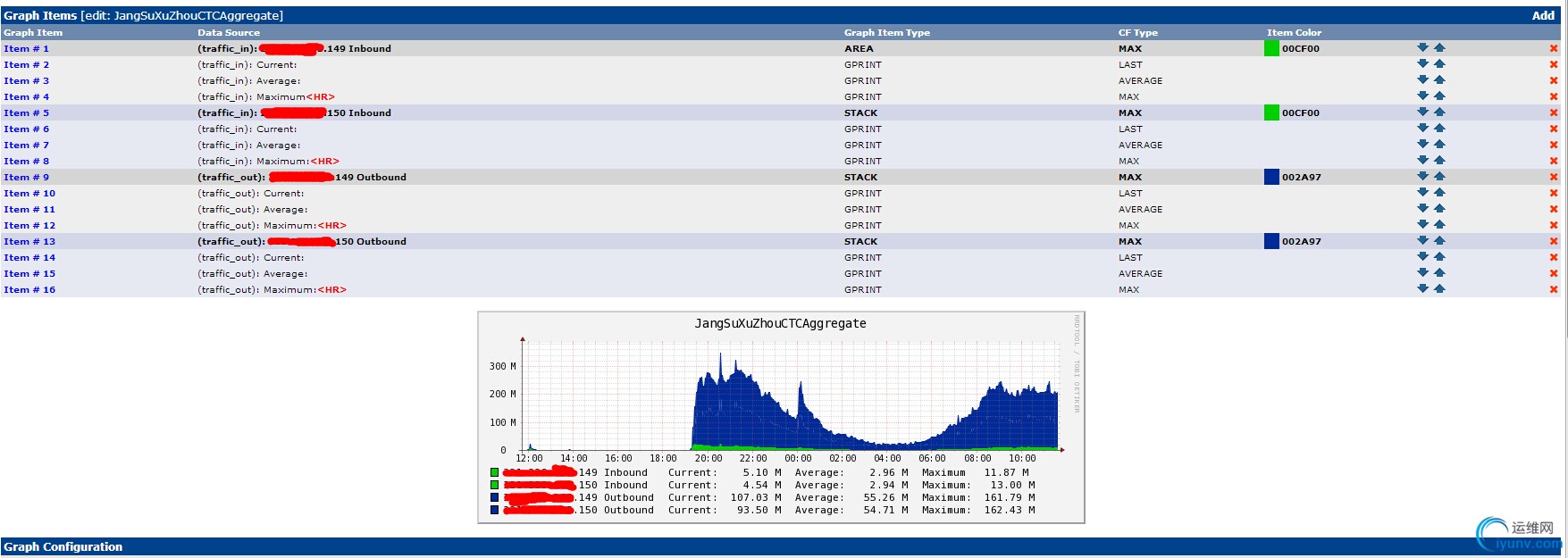Shift Item # 7 down using arrow
This screenshot has width=1568, height=558.
tap(1422, 145)
